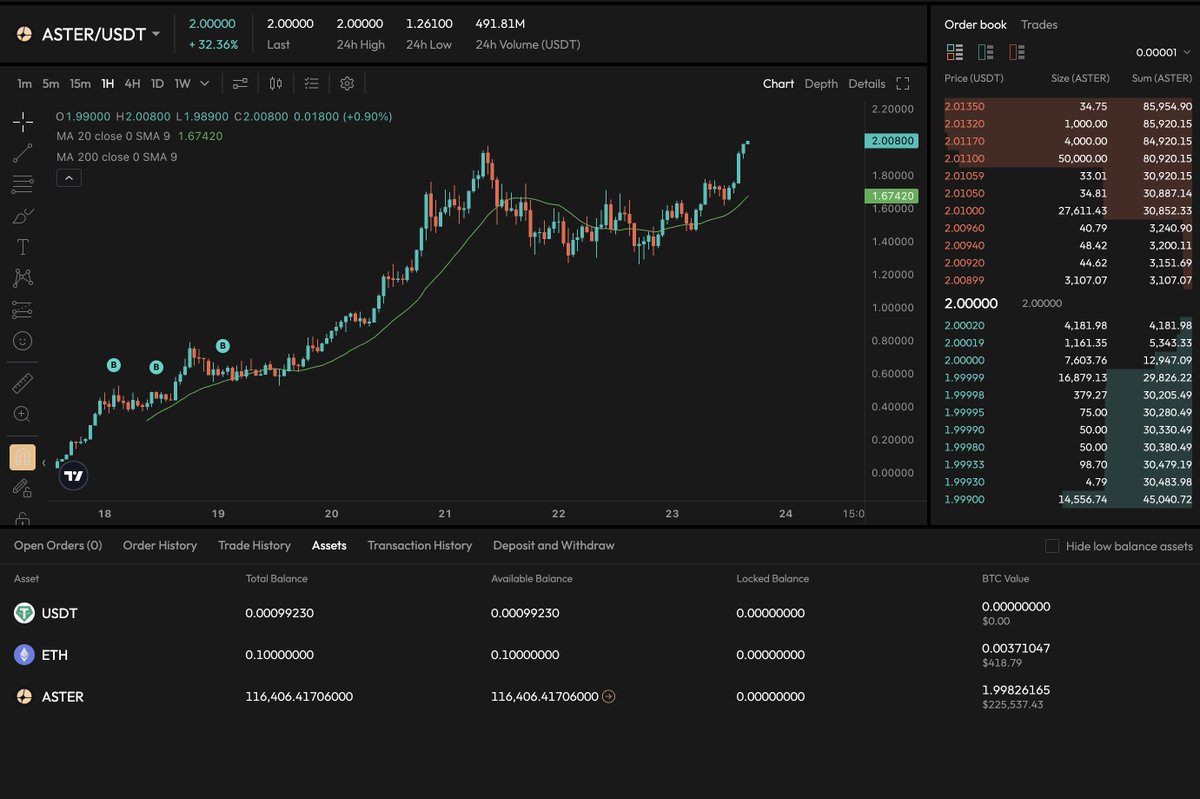Click the ASTER asset row icon
The height and width of the screenshot is (799, 1200).
(x=24, y=696)
